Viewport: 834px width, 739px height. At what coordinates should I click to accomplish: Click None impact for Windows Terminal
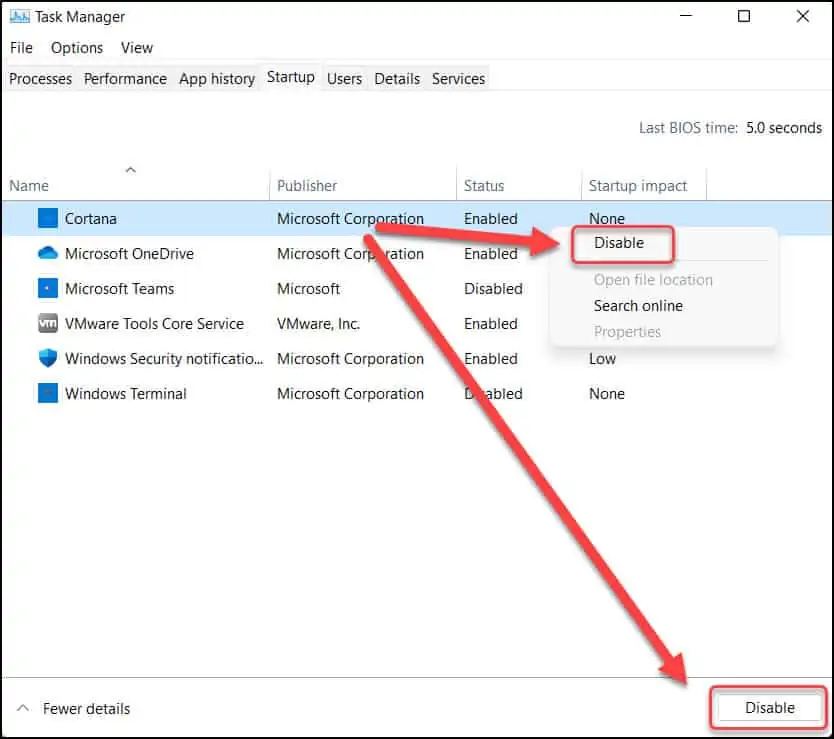[x=606, y=394]
